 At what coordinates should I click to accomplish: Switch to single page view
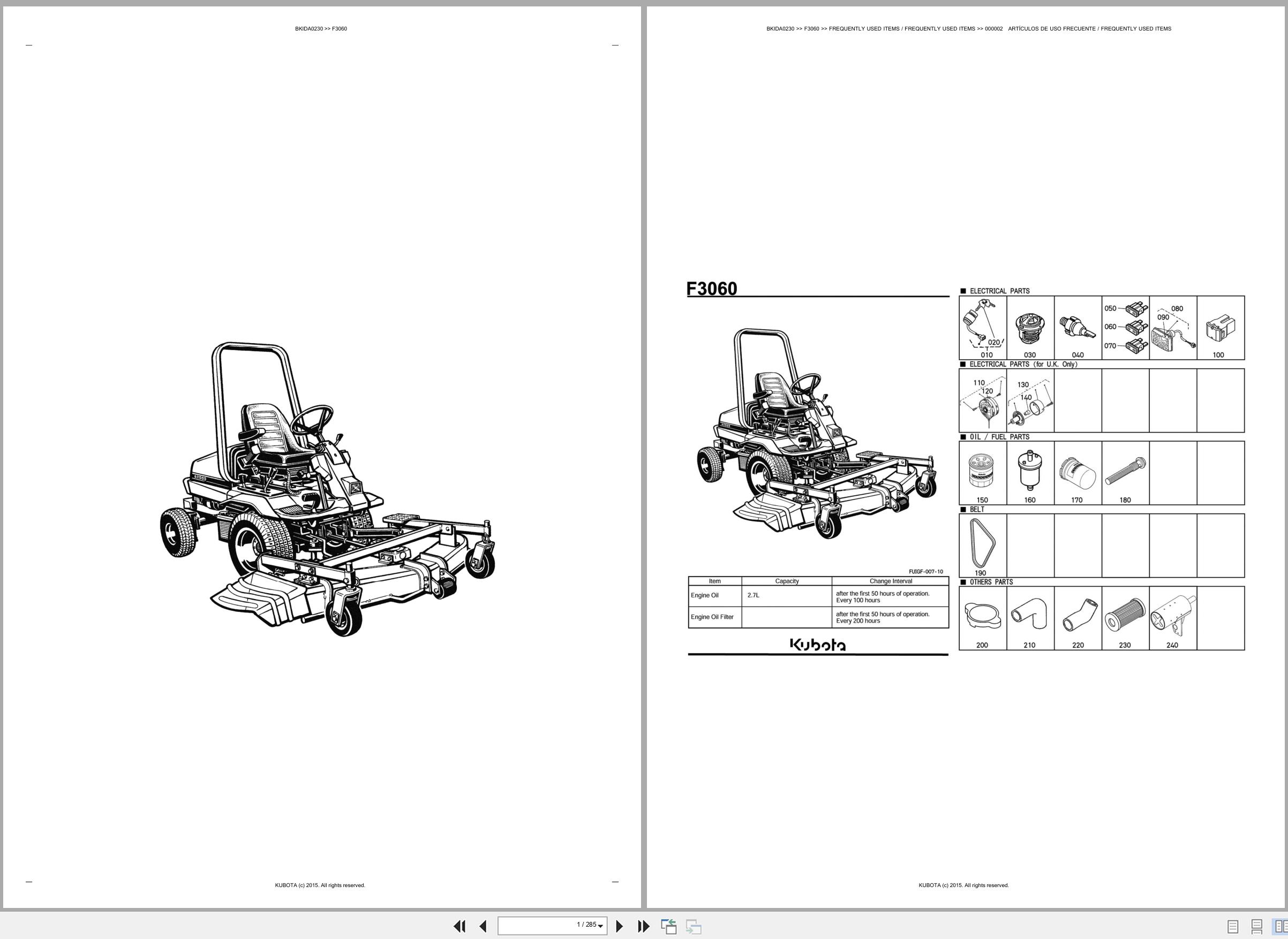tap(1233, 927)
